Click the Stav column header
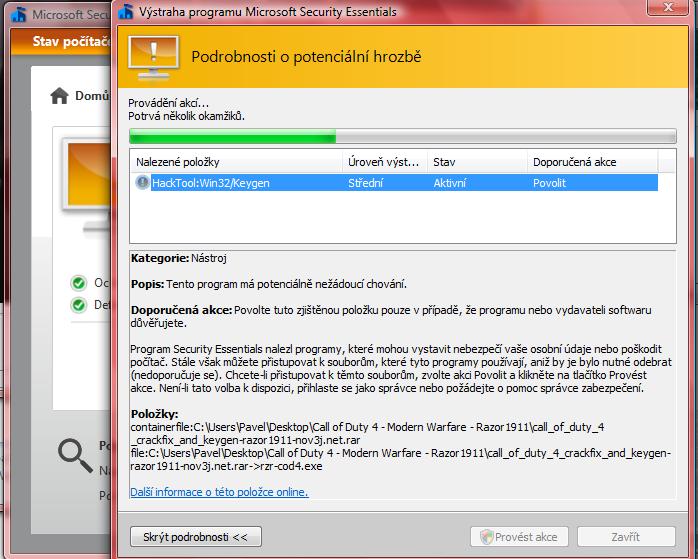The width and height of the screenshot is (698, 559). coord(477,162)
